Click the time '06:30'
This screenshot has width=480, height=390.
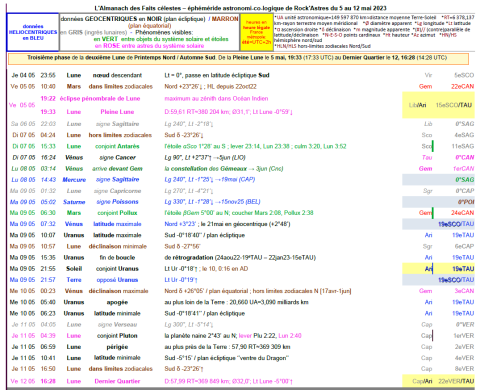[48, 213]
